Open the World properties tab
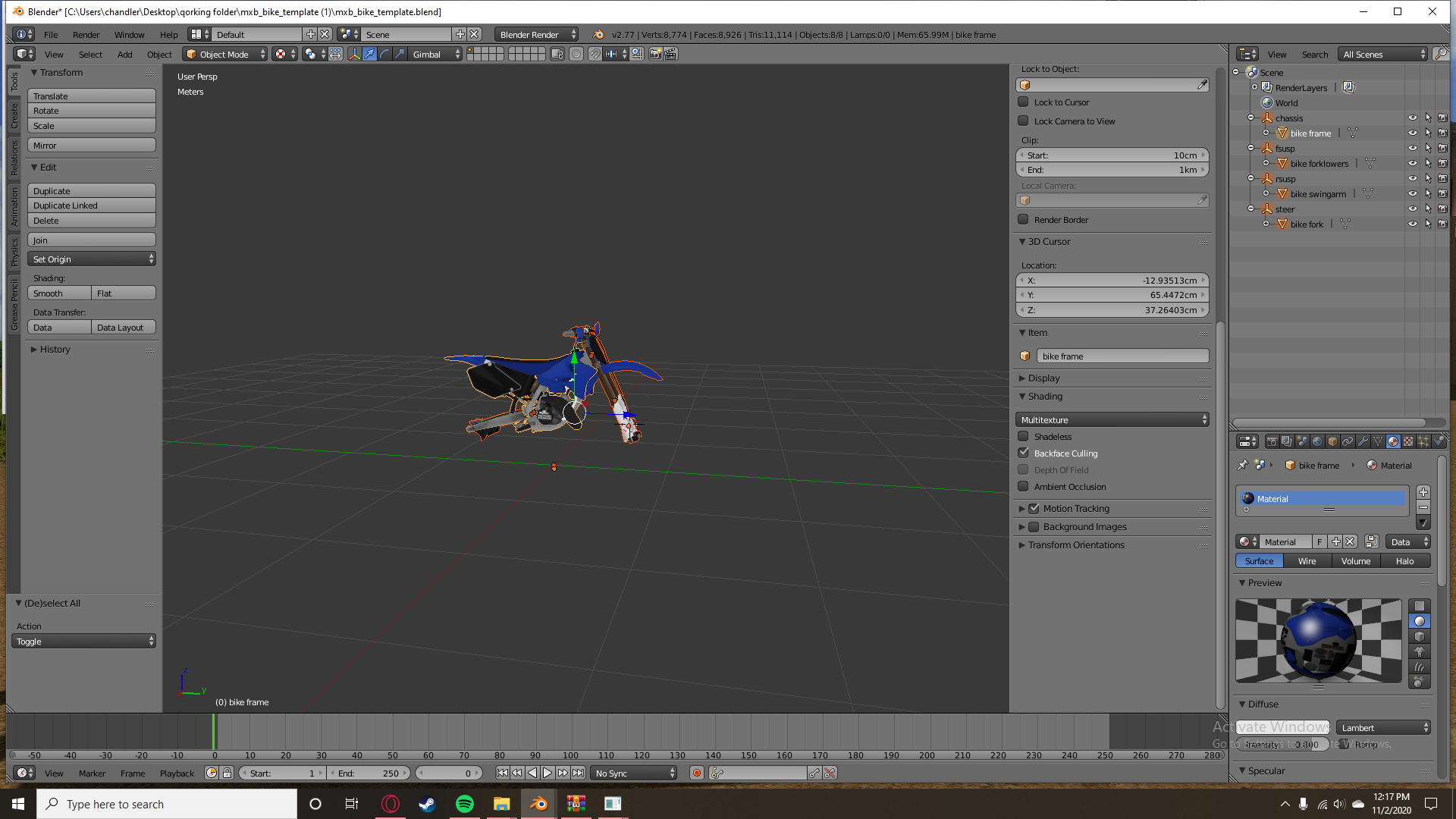 [1317, 441]
